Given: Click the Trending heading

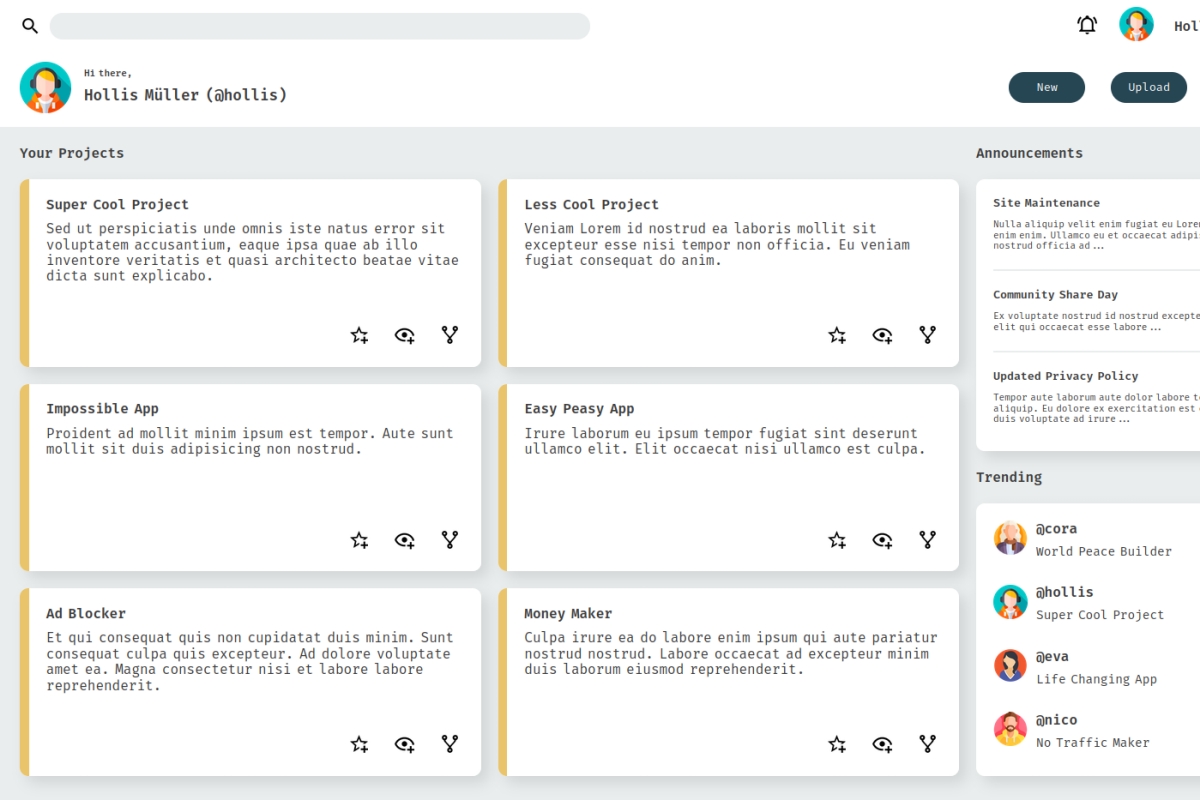Looking at the screenshot, I should 1009,477.
